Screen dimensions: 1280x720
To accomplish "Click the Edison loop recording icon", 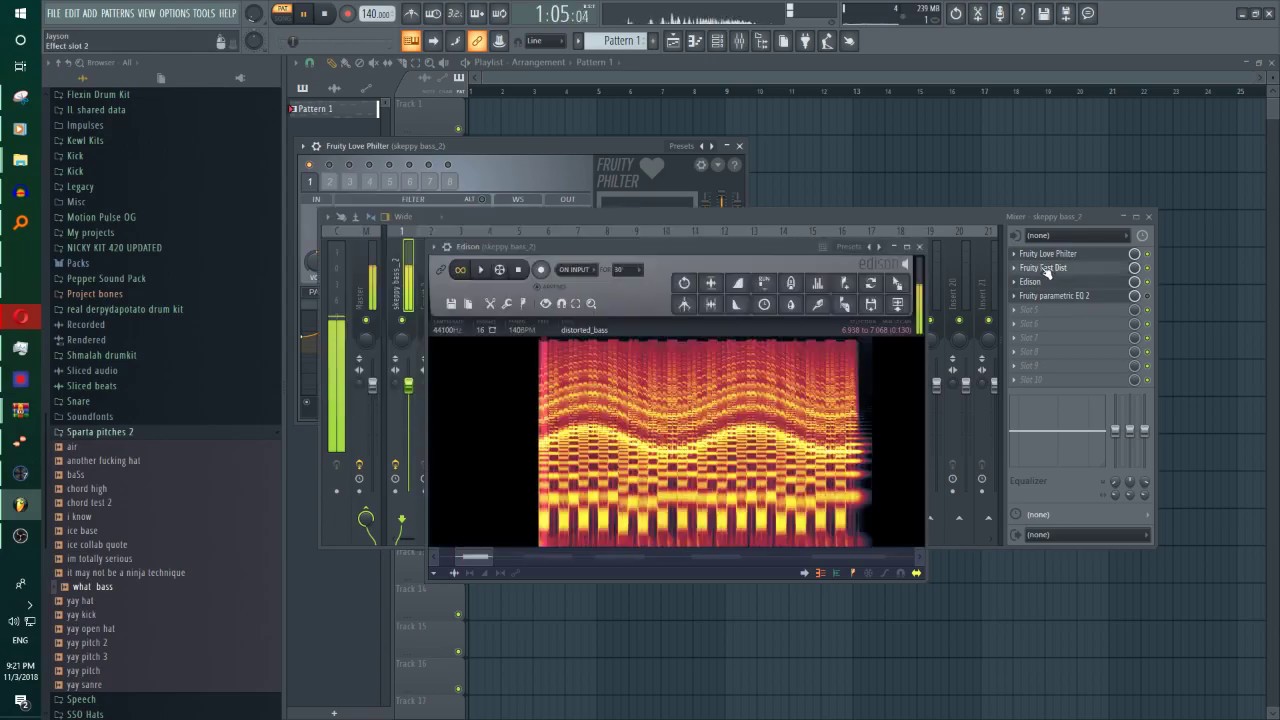I will pos(460,269).
